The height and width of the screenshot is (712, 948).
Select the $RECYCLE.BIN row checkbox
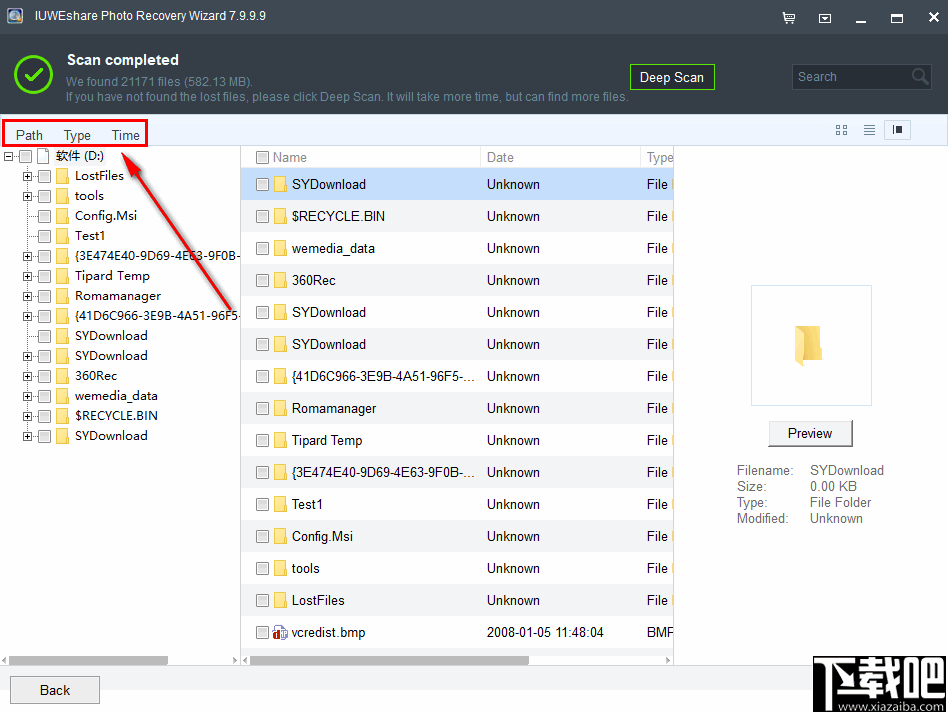262,216
